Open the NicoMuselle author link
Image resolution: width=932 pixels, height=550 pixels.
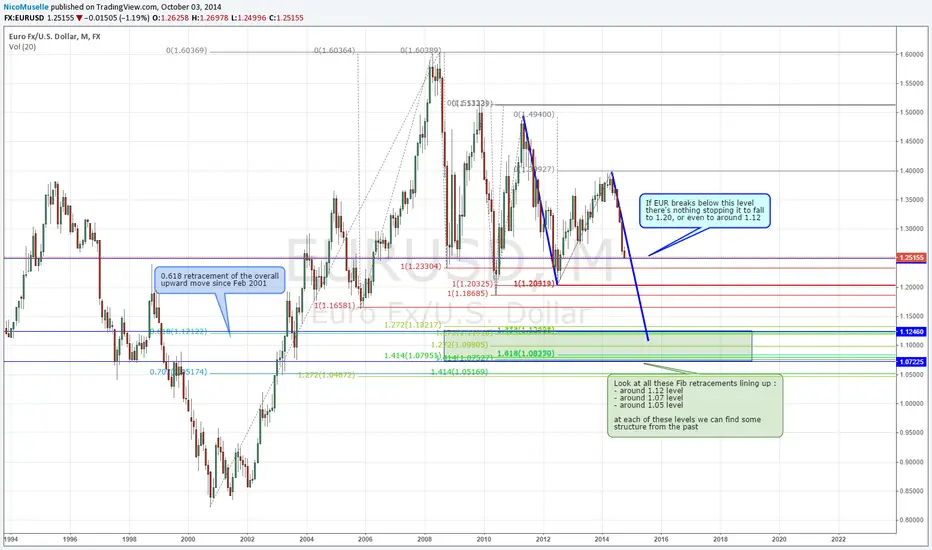(x=26, y=7)
